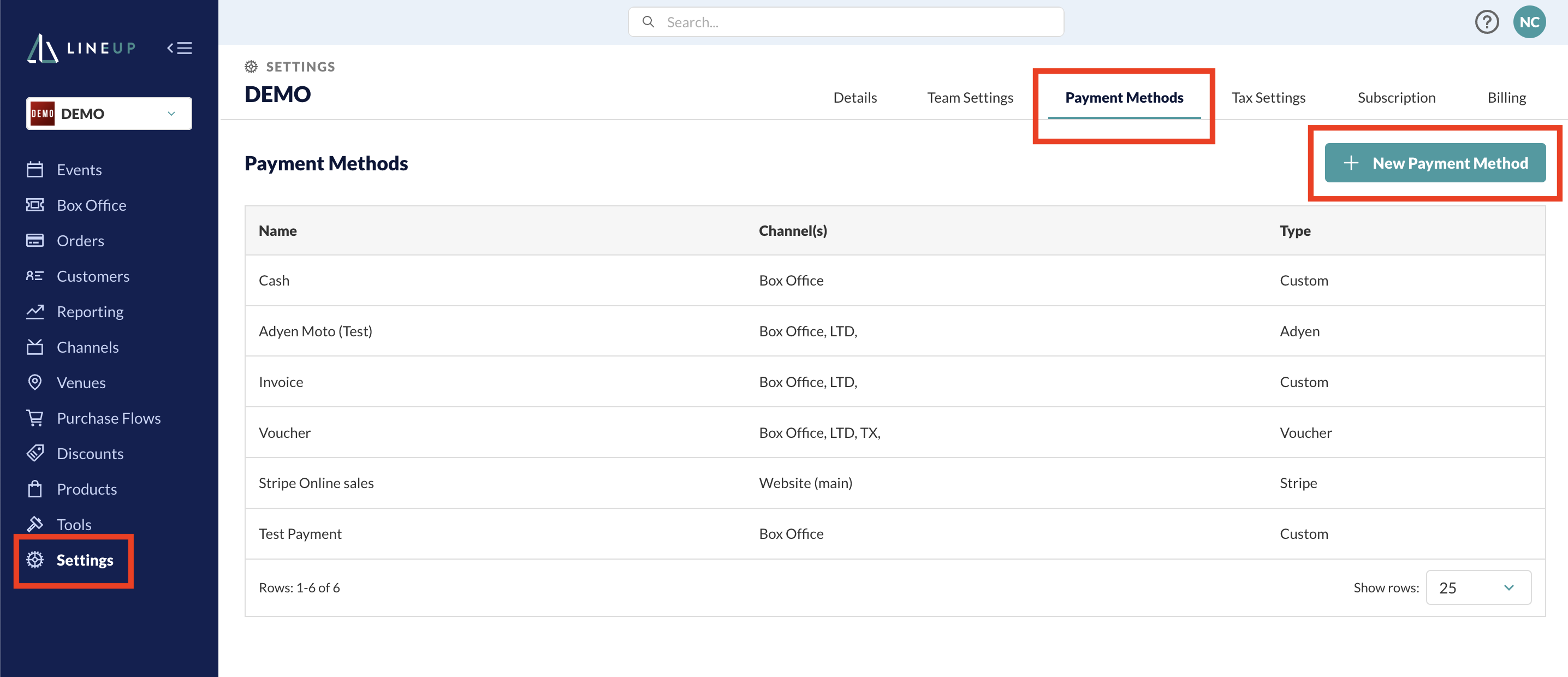Viewport: 1568px width, 677px height.
Task: Click the New Payment Method button
Action: (x=1435, y=163)
